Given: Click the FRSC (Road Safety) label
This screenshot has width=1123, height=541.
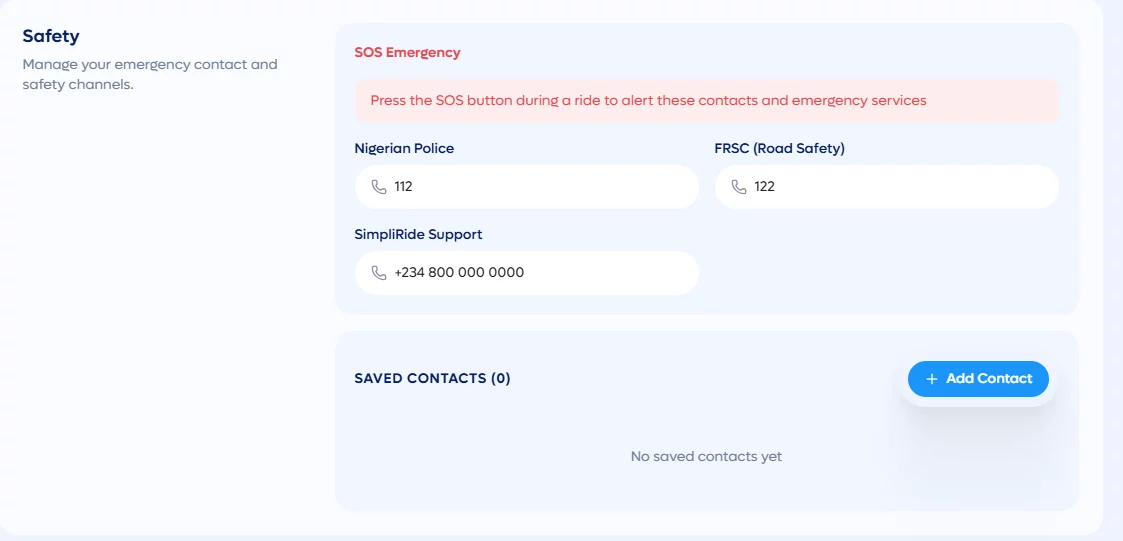Looking at the screenshot, I should coord(780,148).
